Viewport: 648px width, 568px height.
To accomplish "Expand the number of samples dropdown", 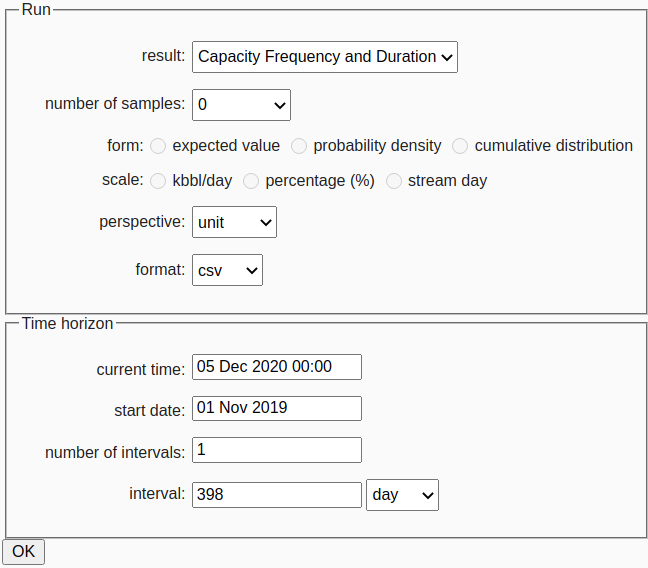I will click(x=240, y=104).
